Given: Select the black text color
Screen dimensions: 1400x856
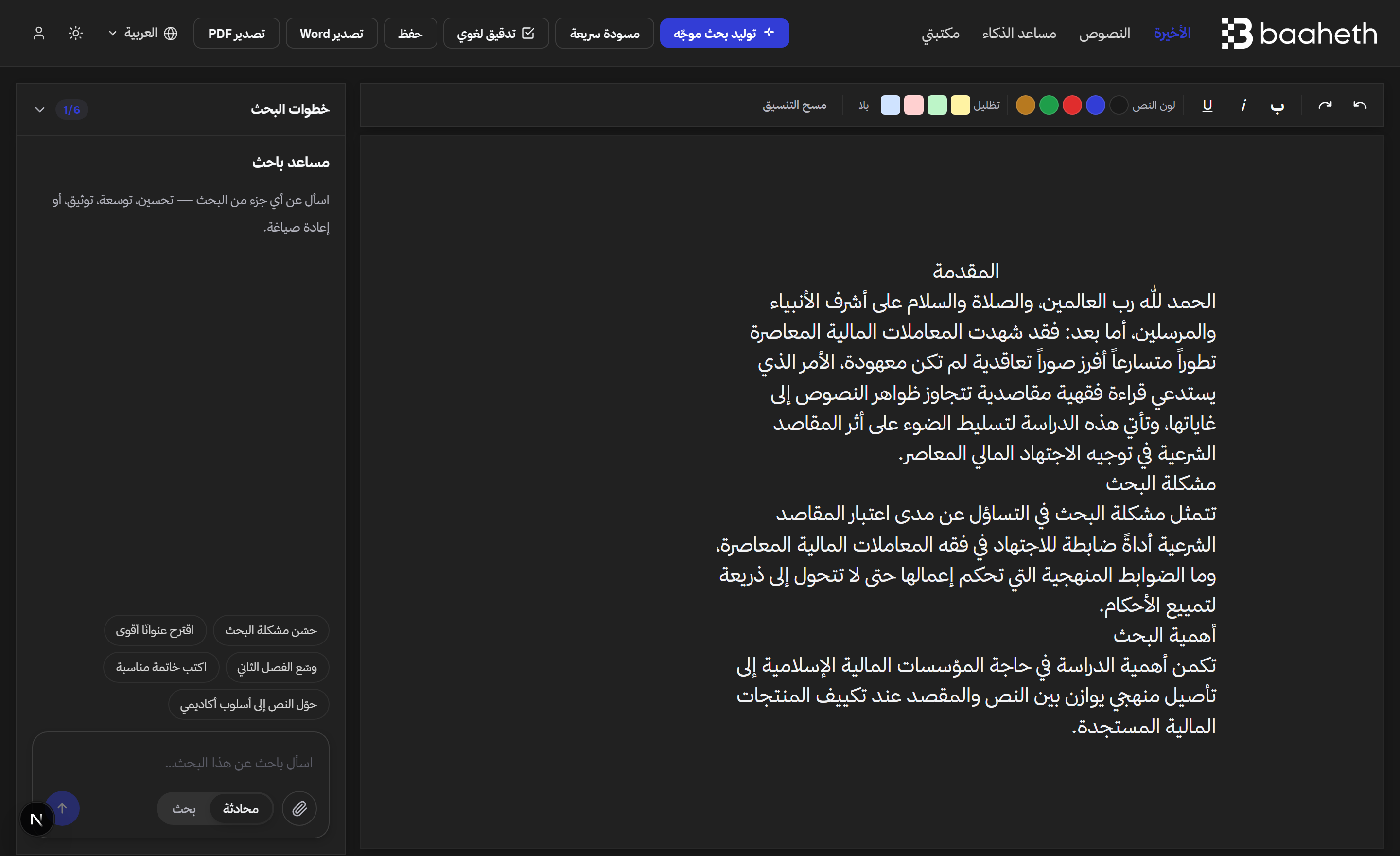Looking at the screenshot, I should pyautogui.click(x=1119, y=105).
